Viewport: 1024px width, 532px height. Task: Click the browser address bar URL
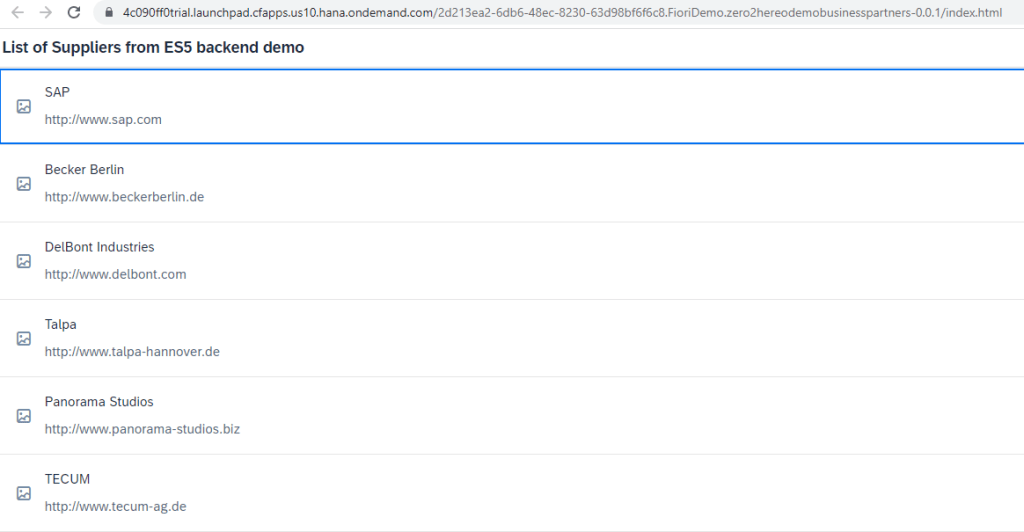click(x=560, y=13)
